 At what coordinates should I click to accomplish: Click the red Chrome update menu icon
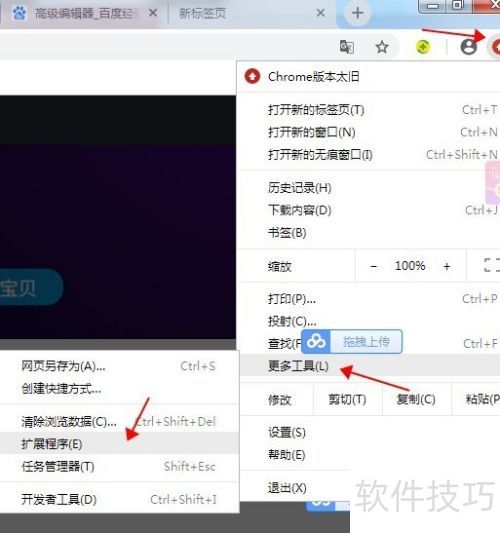tap(495, 47)
